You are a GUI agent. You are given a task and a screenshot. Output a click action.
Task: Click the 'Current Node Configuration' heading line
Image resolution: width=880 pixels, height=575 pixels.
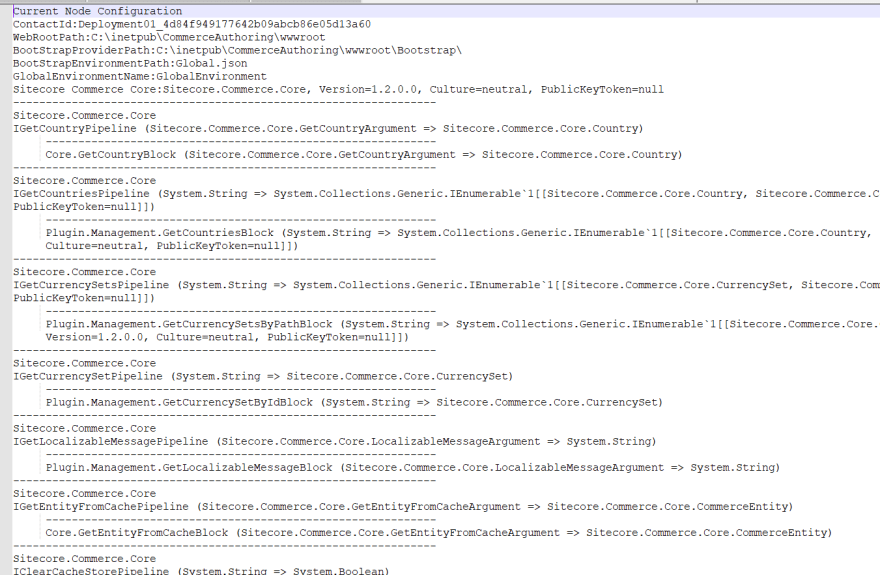pyautogui.click(x=98, y=11)
